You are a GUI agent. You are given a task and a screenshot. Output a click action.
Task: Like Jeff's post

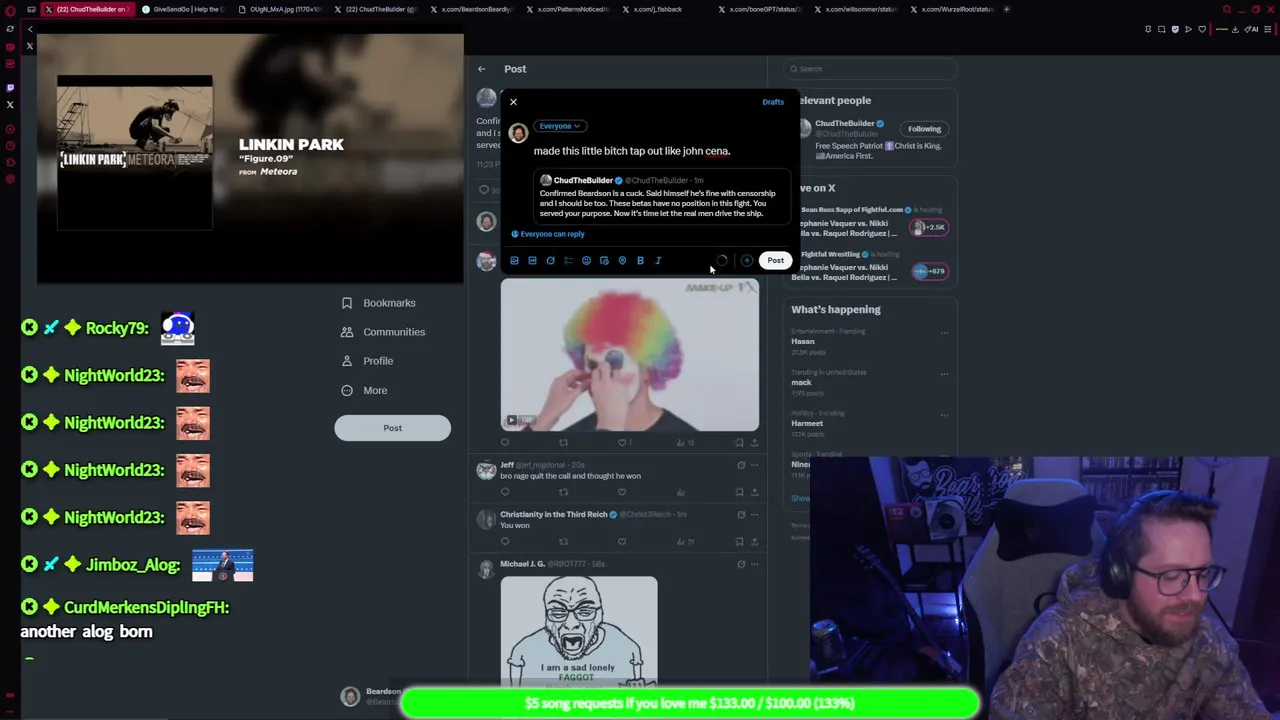(622, 492)
